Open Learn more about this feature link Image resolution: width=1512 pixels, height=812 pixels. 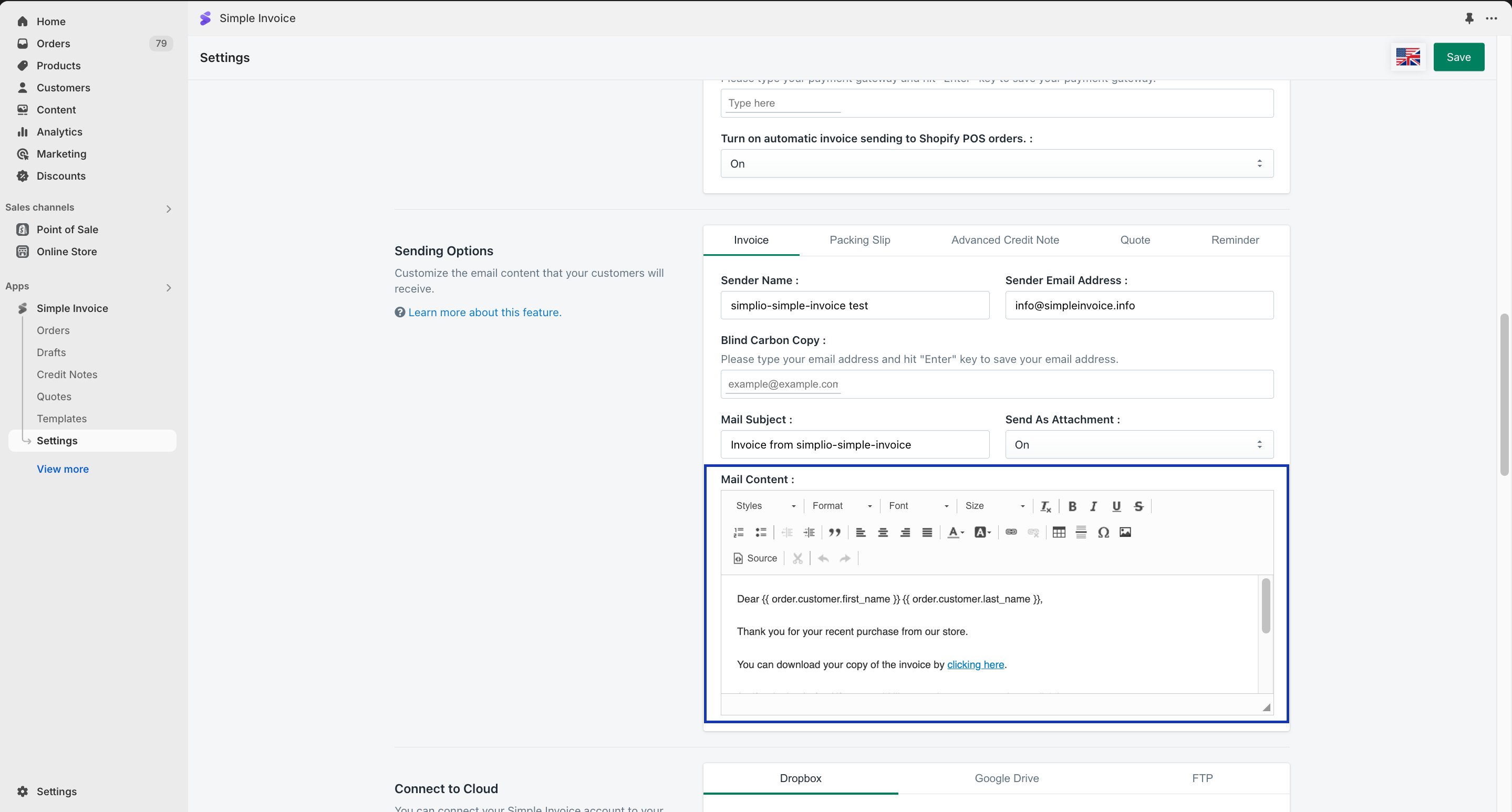coord(484,313)
